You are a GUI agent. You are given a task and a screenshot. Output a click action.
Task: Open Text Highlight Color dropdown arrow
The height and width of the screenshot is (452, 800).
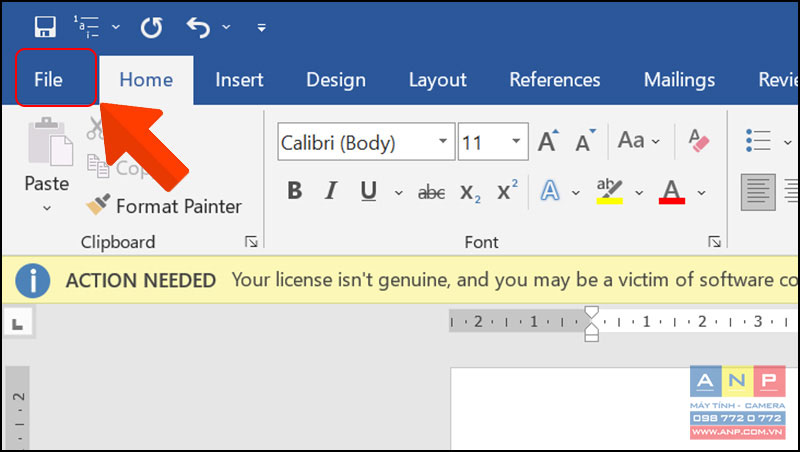[x=639, y=193]
